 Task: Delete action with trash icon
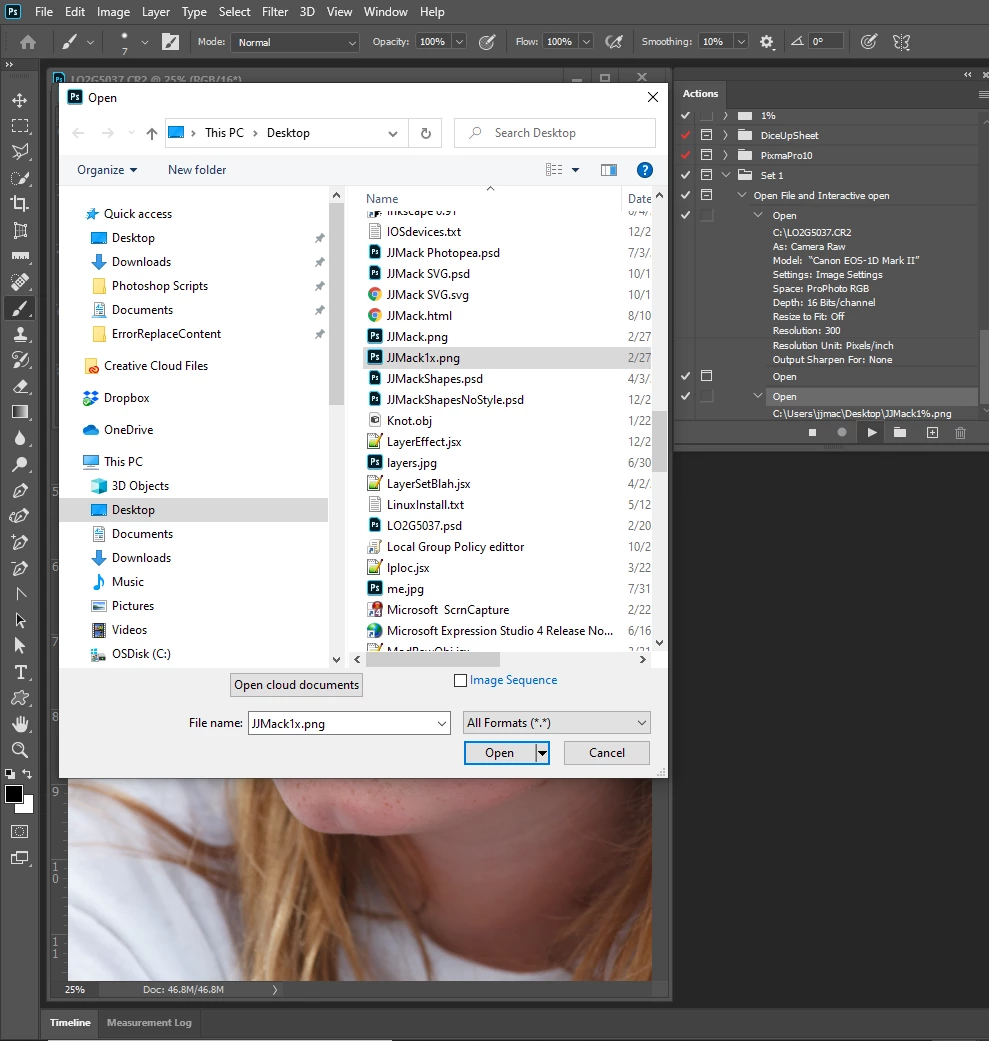pyautogui.click(x=960, y=433)
